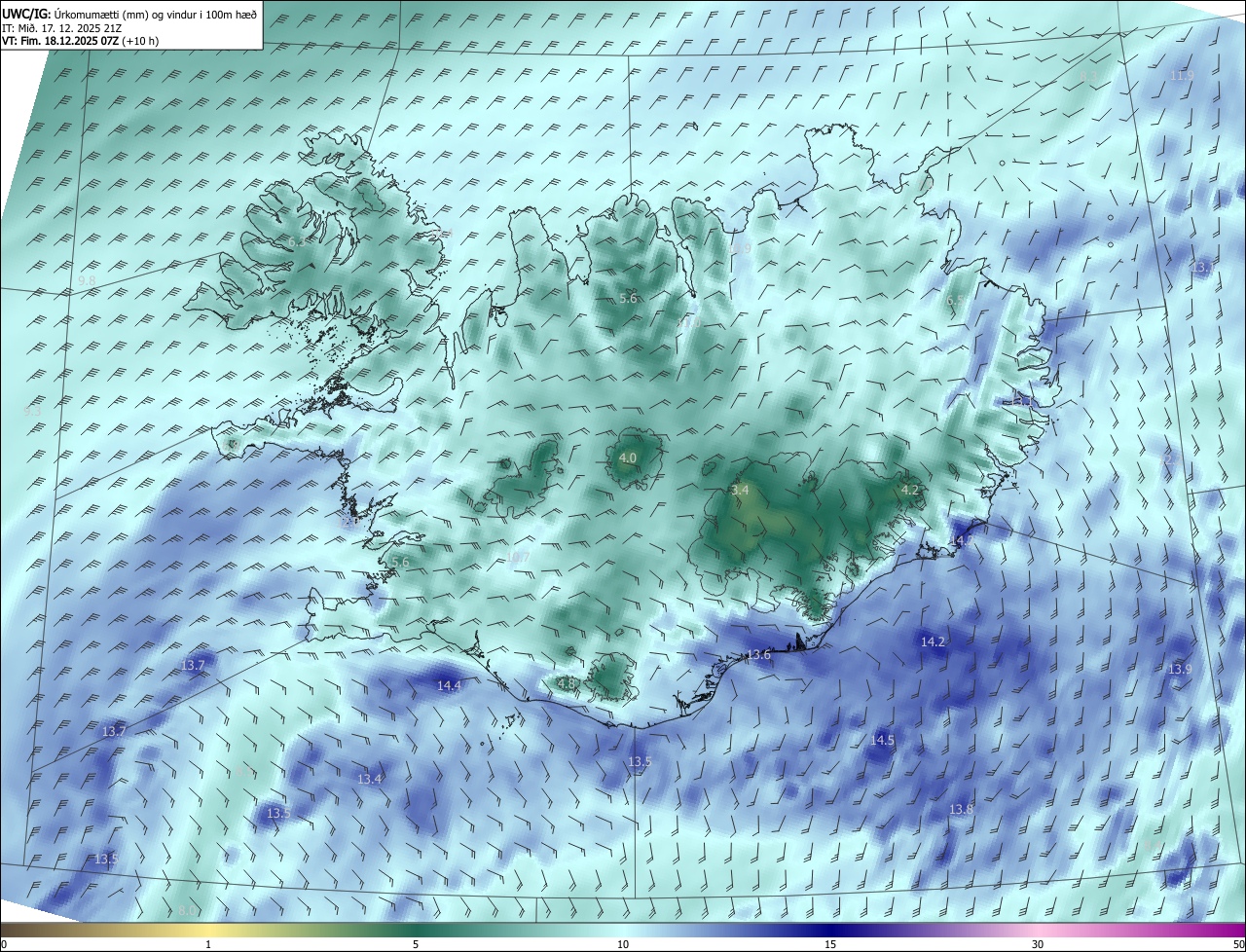This screenshot has height=952, width=1246.
Task: Click the valid time 'VT: Fim. 18.12.2025 07Z (+10 h)'
Action: click(x=81, y=41)
